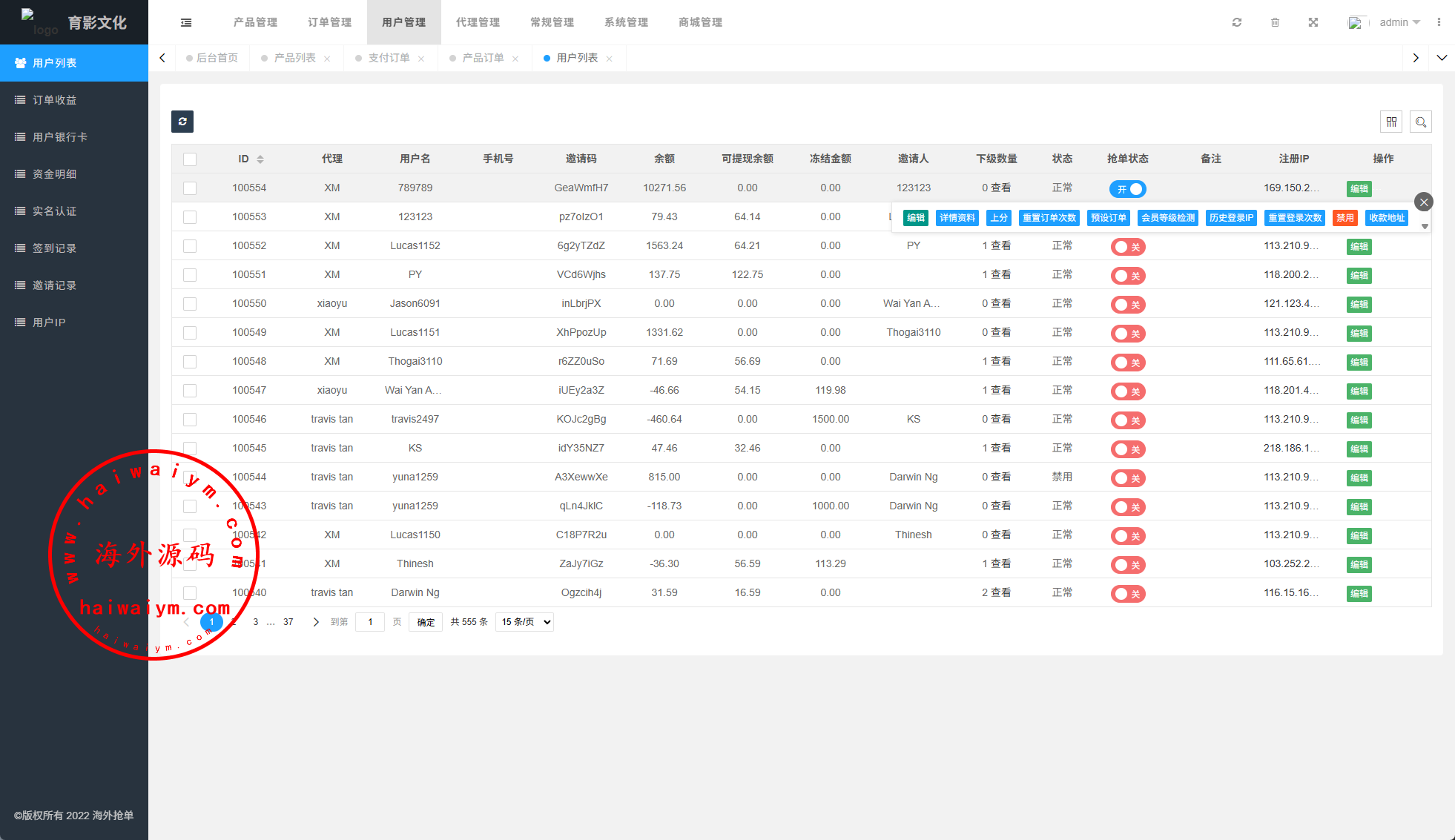Image resolution: width=1455 pixels, height=840 pixels.
Task: Open the column filter grid icon
Action: [x=1391, y=122]
